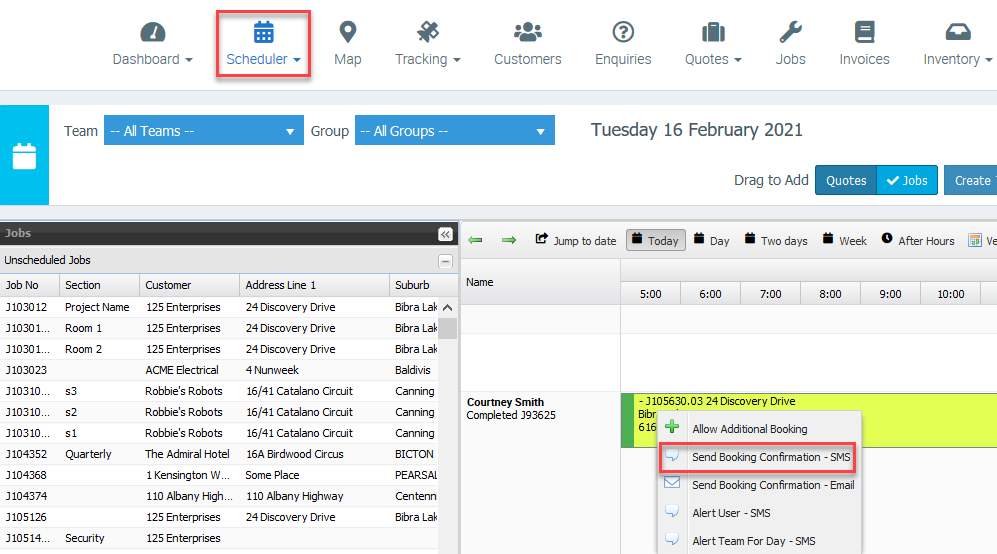The height and width of the screenshot is (554, 997).
Task: Open Invoices book icon
Action: click(864, 33)
